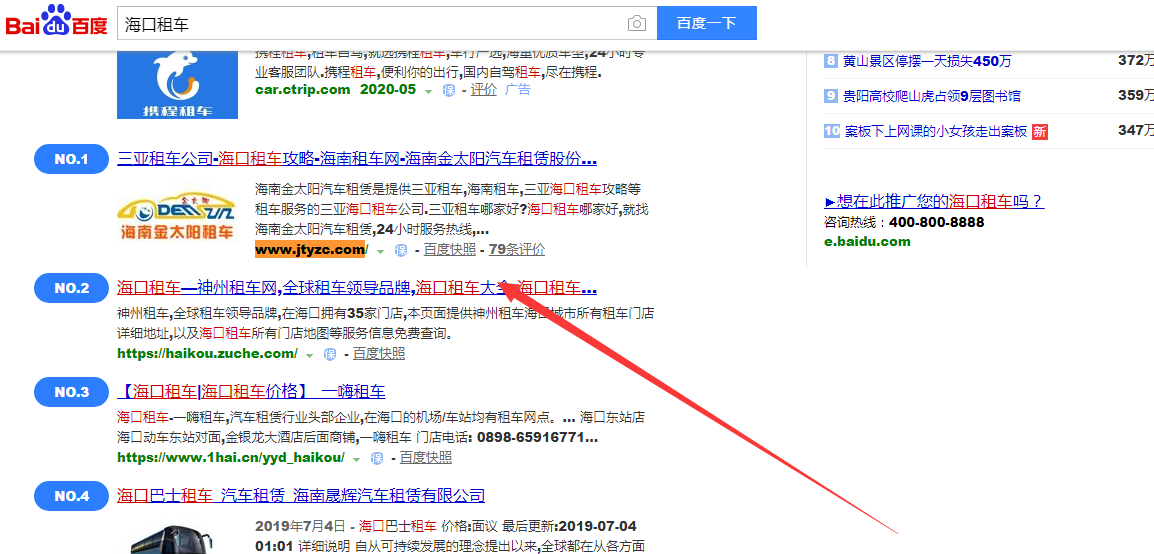This screenshot has width=1154, height=554.
Task: Open the www.jtyzc.com URL
Action: pos(310,249)
